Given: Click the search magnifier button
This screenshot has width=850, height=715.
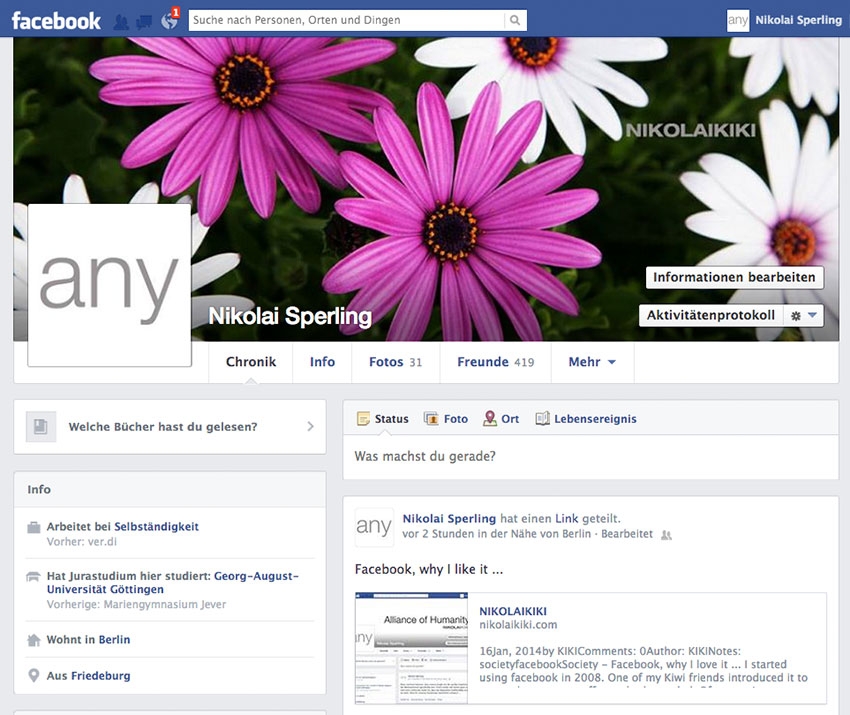Looking at the screenshot, I should [x=515, y=21].
